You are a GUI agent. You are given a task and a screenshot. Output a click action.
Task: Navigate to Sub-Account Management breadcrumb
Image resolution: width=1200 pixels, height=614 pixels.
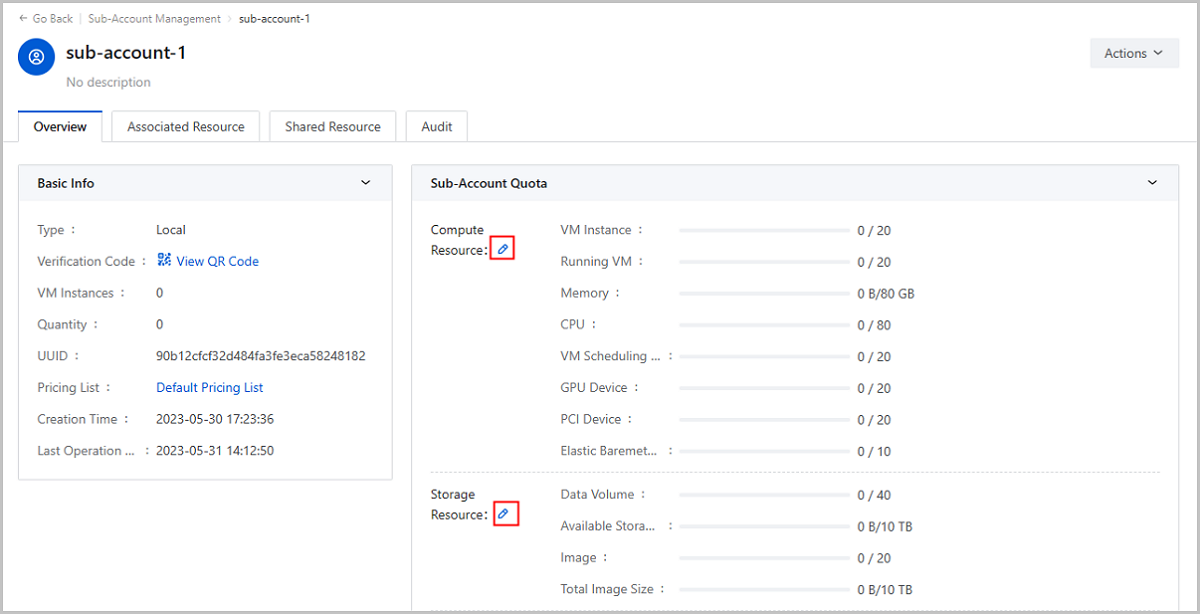coord(154,18)
